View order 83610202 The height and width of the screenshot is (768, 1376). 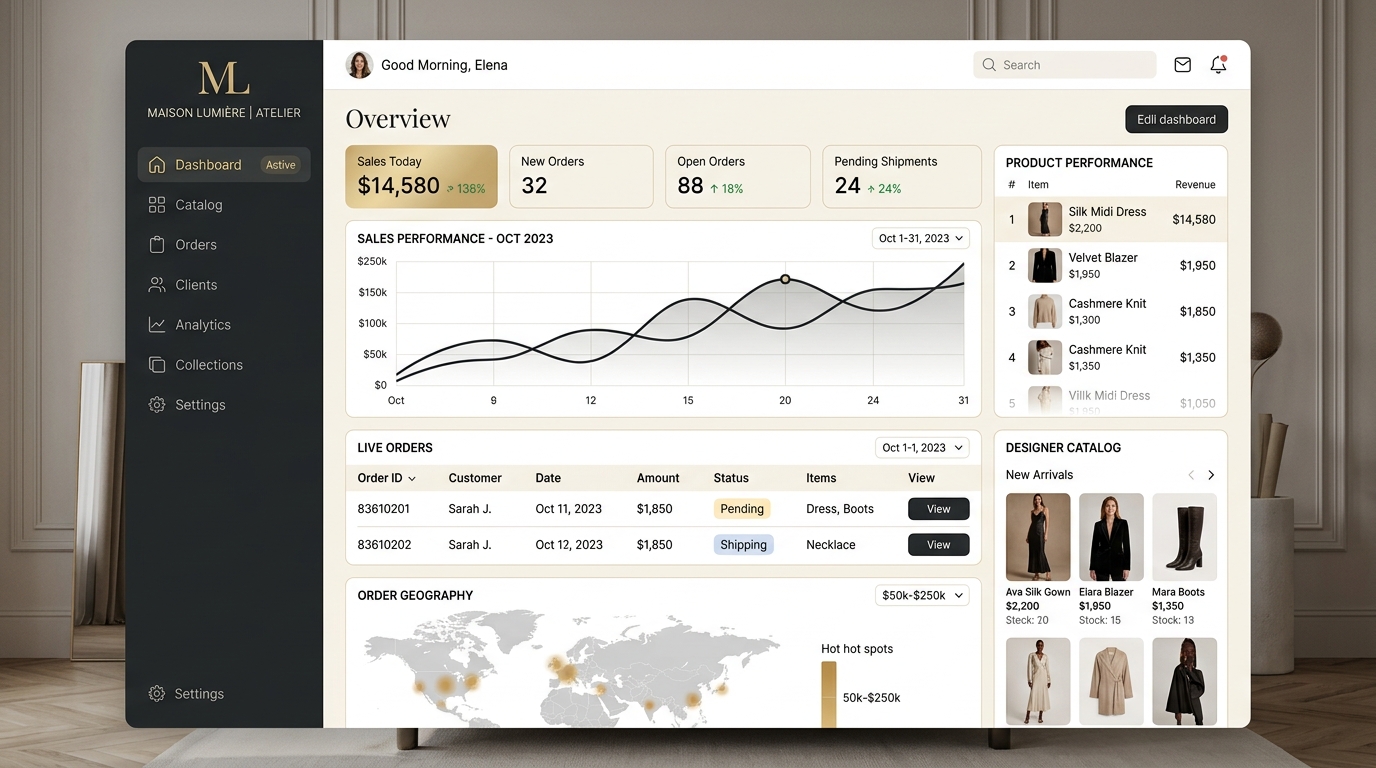[x=938, y=545]
